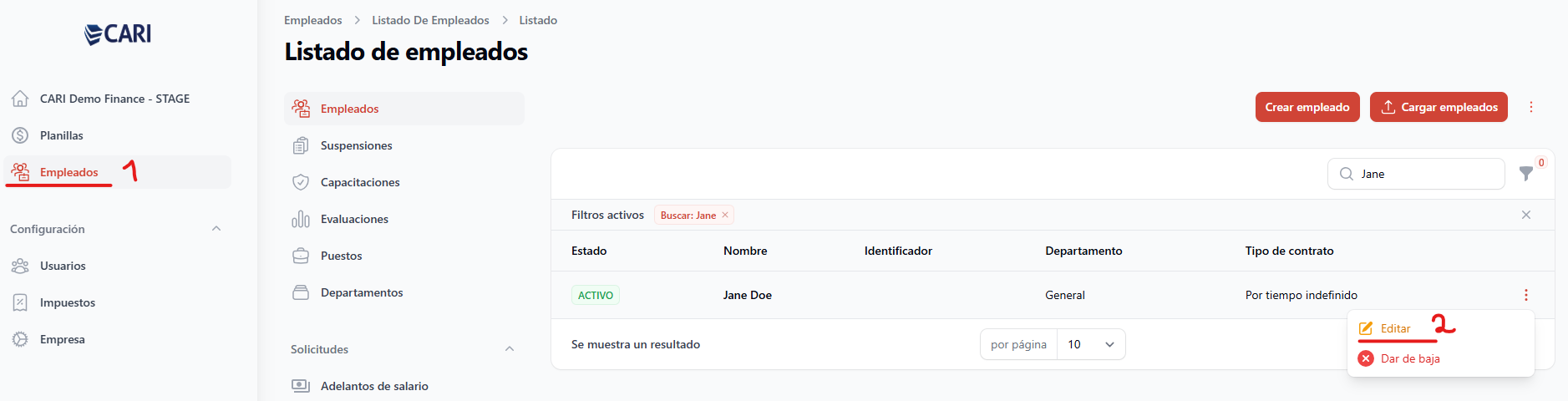
Task: Open CARI Demo Finance - STAGE home
Action: tap(114, 99)
